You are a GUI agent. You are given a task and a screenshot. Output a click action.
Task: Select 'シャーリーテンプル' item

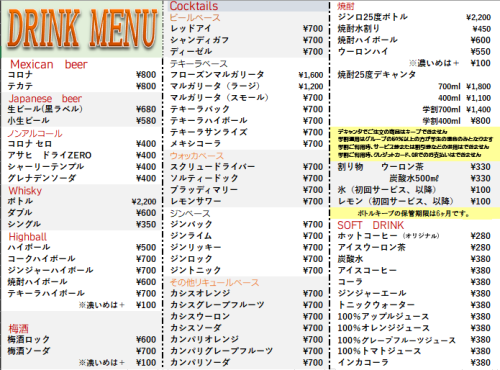click(x=46, y=166)
